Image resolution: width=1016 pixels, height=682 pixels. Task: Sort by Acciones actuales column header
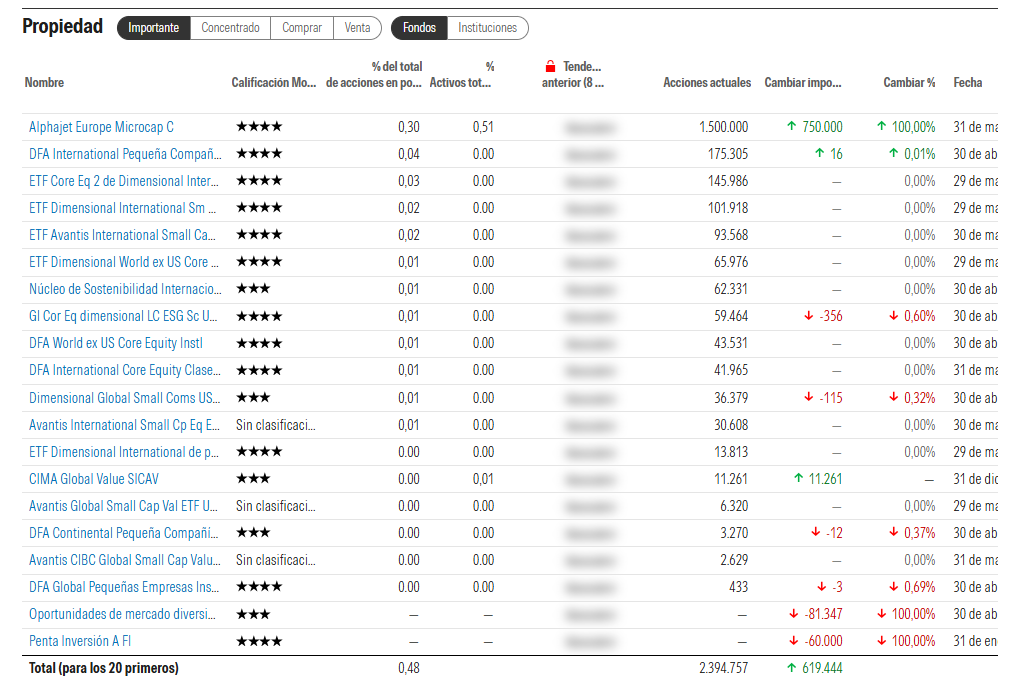[x=707, y=82]
